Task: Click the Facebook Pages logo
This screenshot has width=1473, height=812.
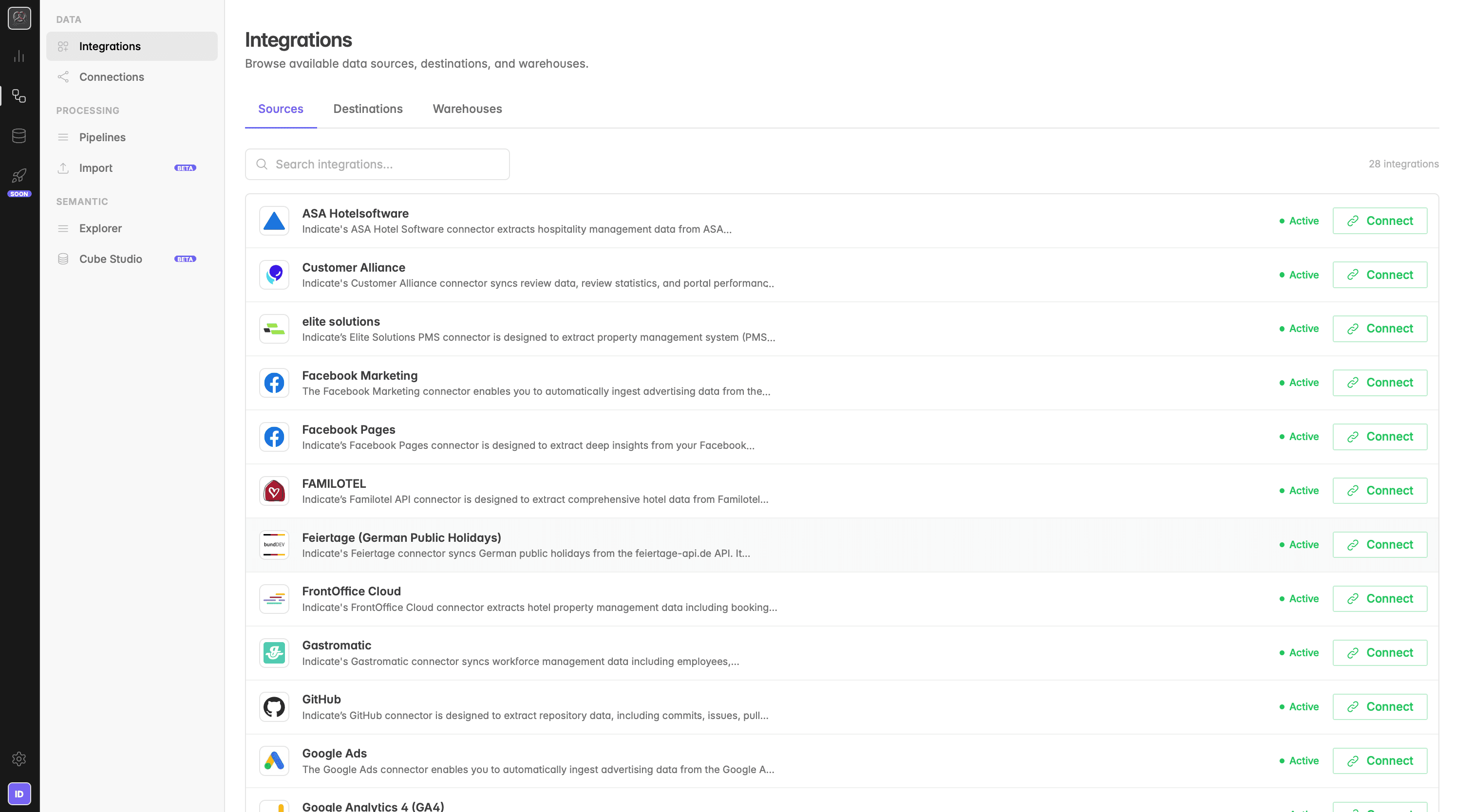Action: pyautogui.click(x=274, y=437)
